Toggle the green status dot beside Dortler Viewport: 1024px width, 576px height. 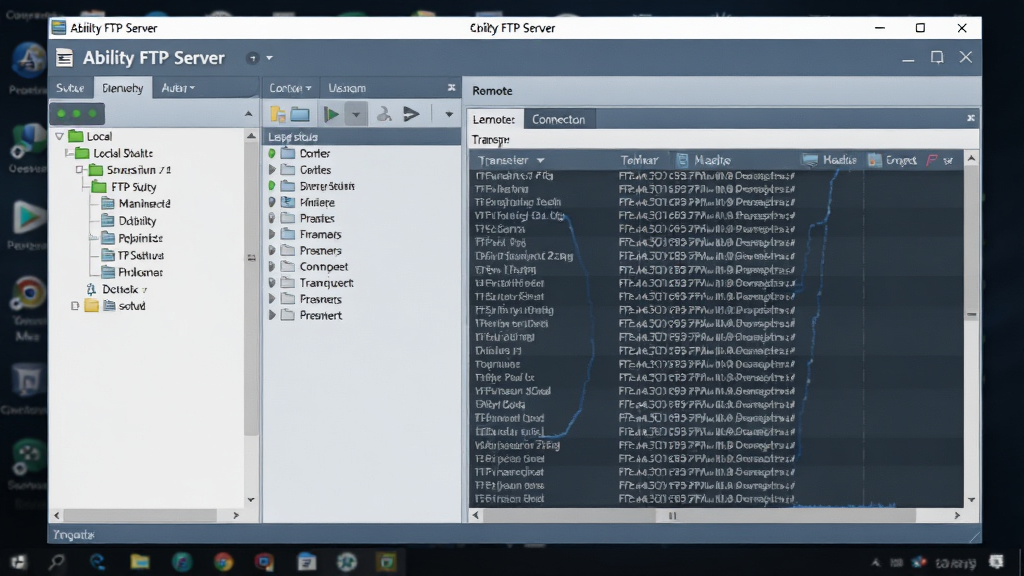pos(272,153)
